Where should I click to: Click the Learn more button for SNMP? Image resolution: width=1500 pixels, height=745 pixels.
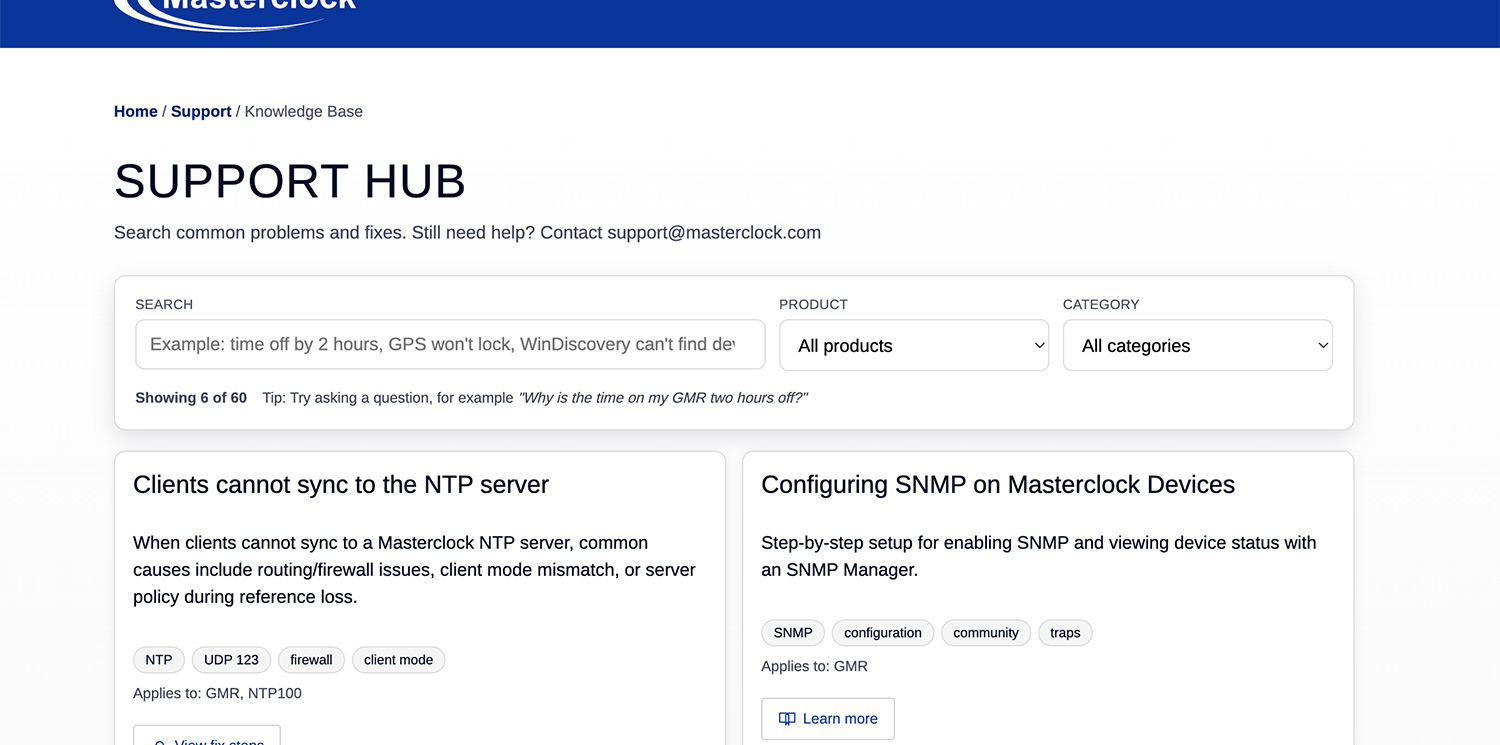(828, 718)
